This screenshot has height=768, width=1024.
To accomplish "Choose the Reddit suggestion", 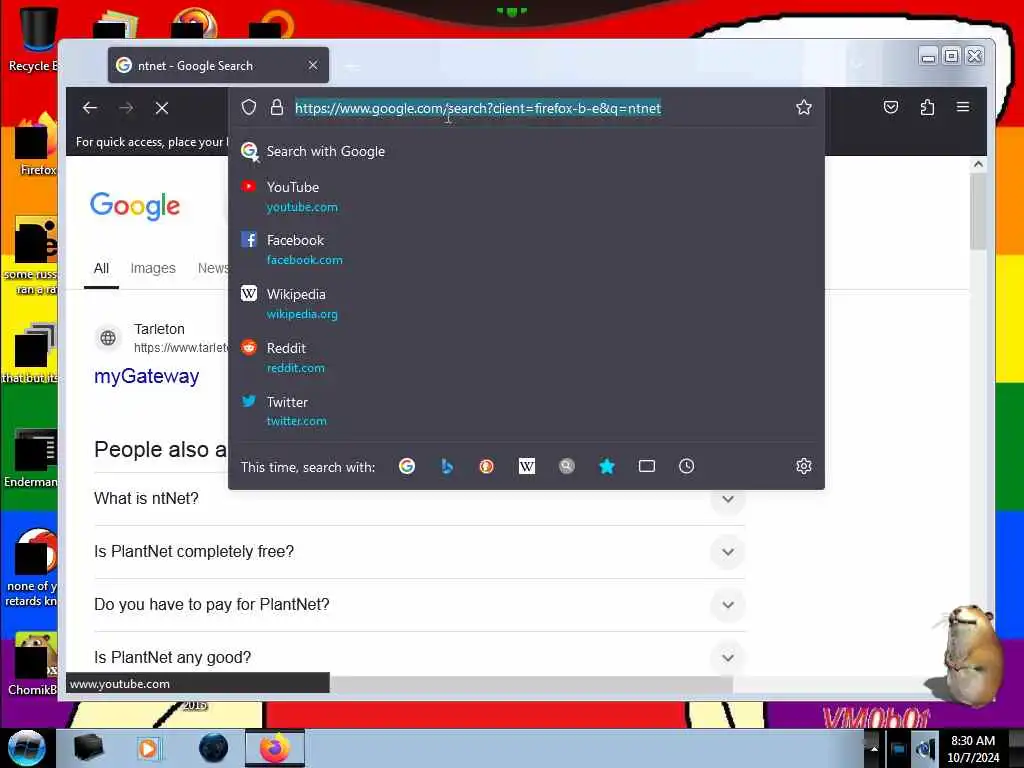I will [526, 357].
